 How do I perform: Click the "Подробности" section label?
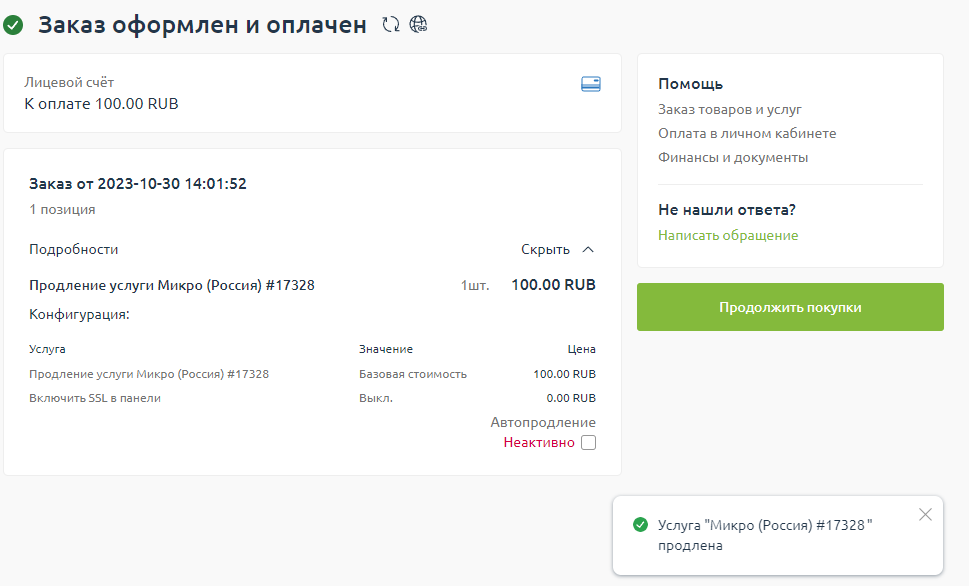73,250
